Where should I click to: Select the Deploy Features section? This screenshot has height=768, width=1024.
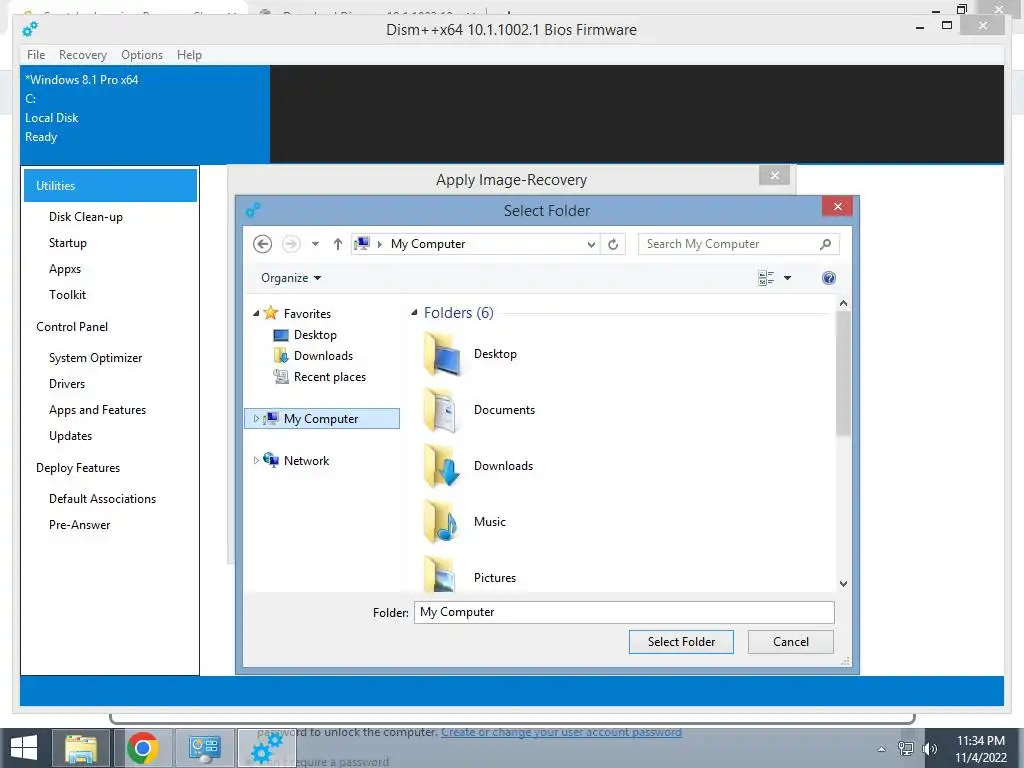(78, 468)
